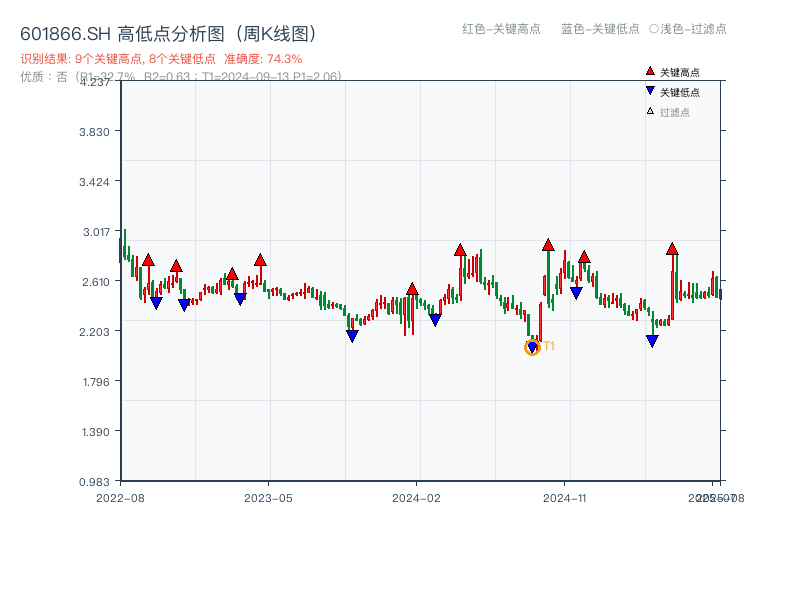800x600 pixels.
Task: Click the 2024-11 x-axis date label
Action: tap(565, 497)
